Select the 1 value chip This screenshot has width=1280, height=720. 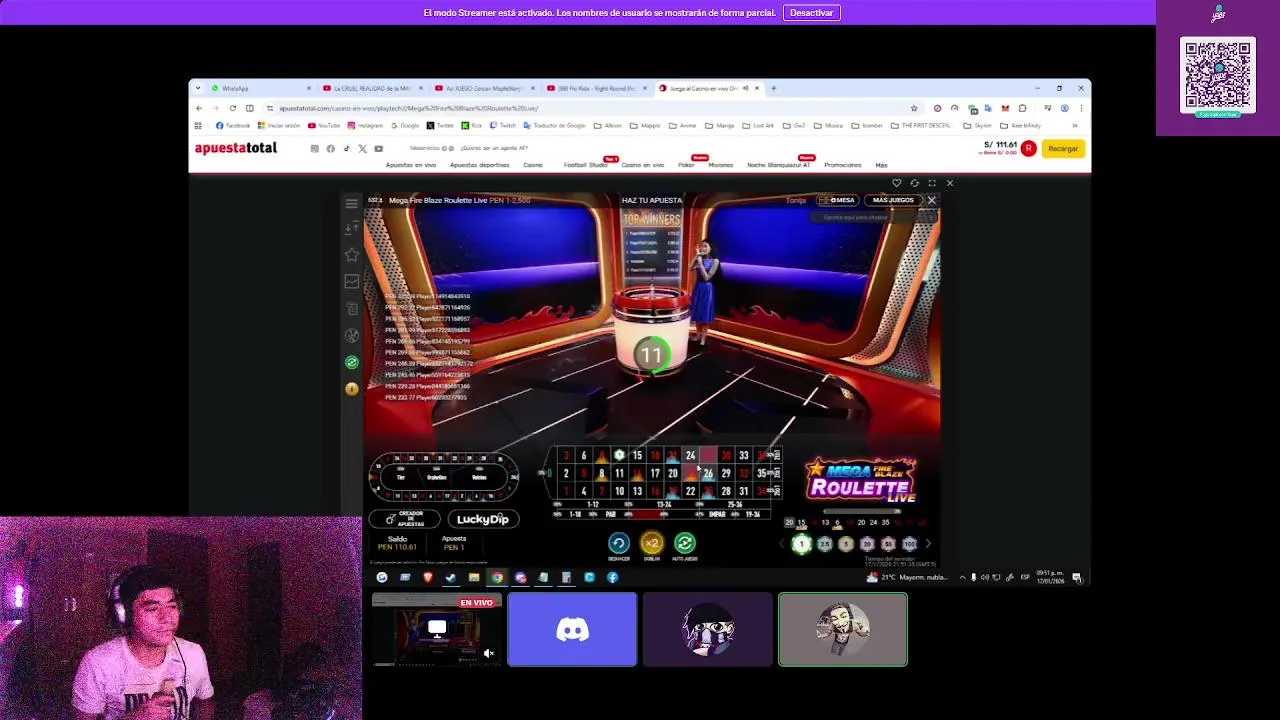[x=801, y=544]
